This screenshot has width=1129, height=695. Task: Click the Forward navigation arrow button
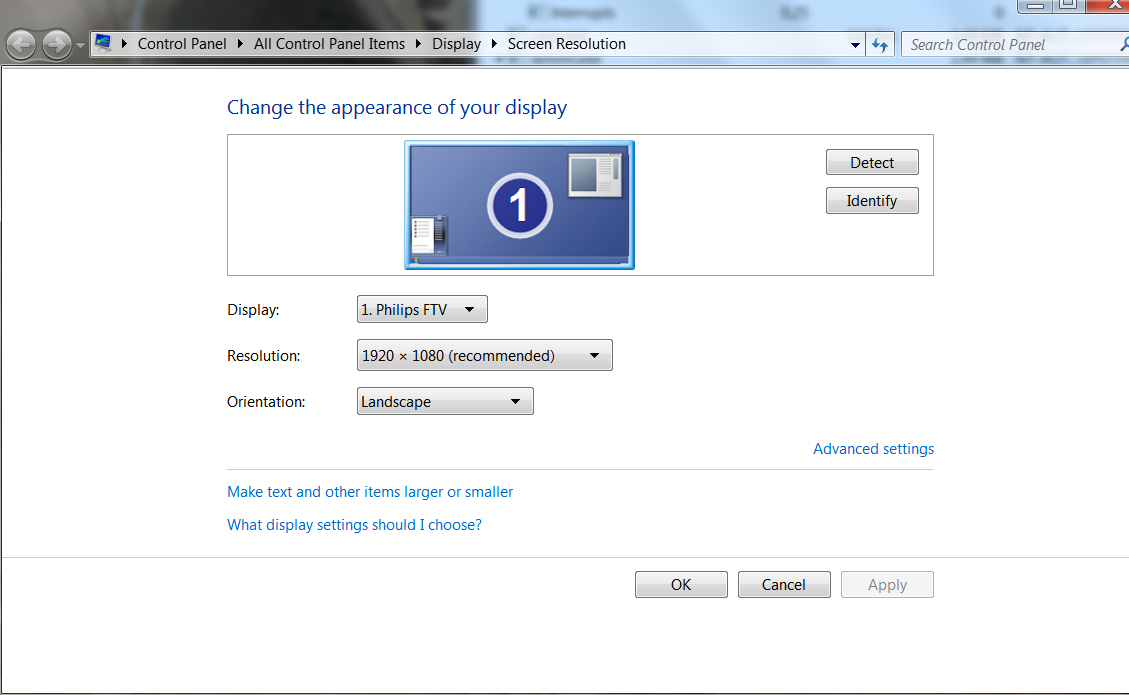pos(56,45)
